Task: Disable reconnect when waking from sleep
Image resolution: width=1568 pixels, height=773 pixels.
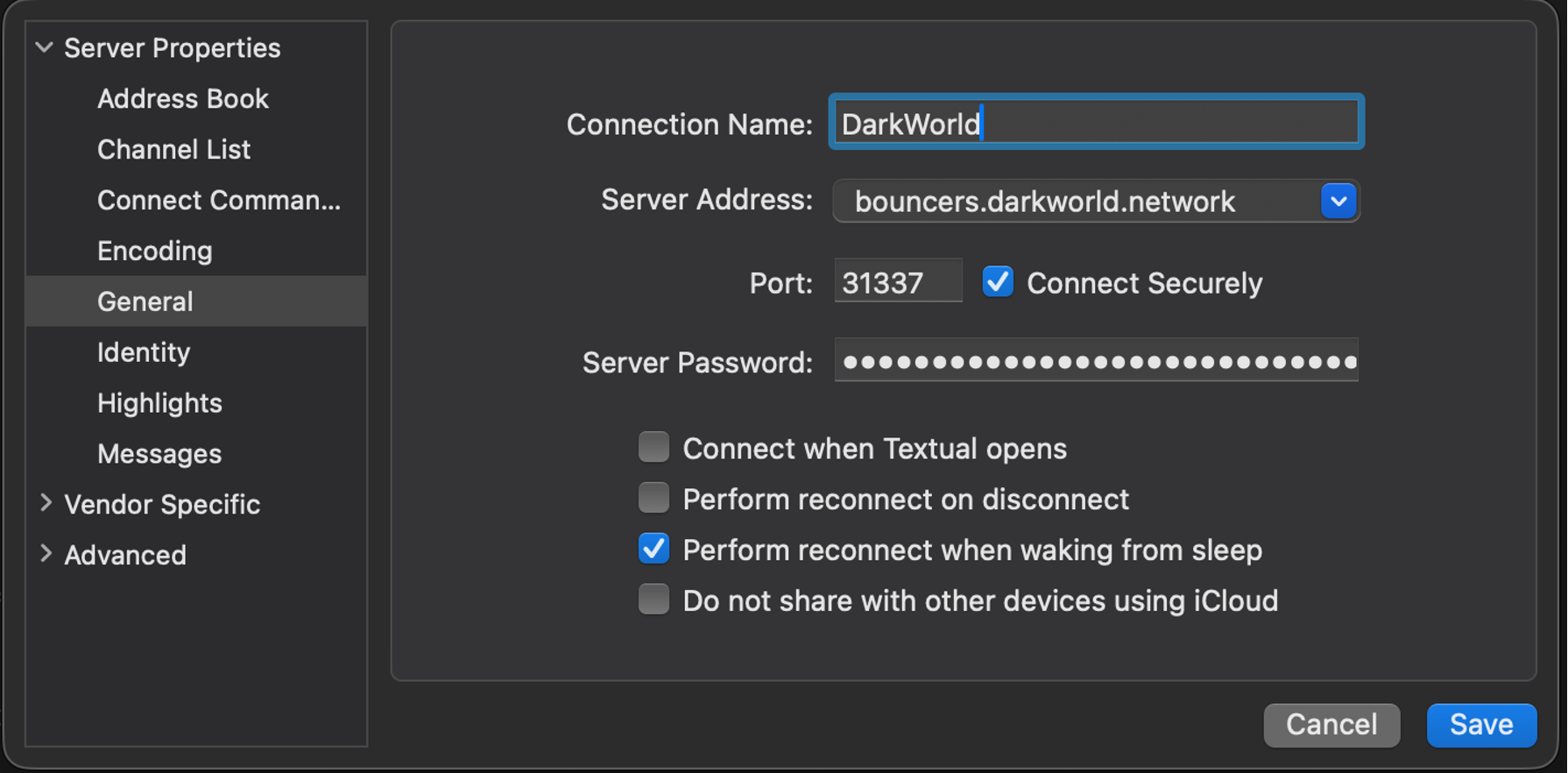Action: click(653, 550)
